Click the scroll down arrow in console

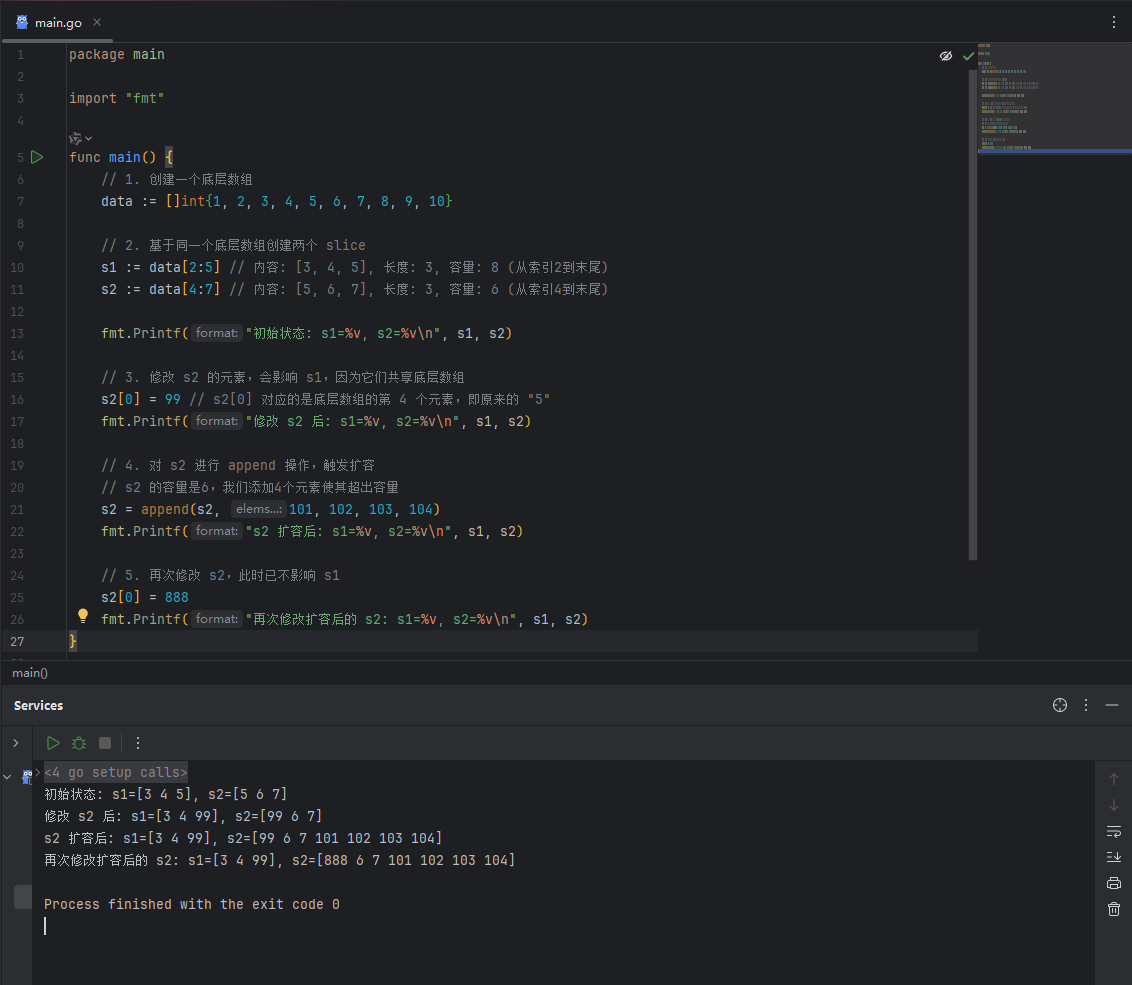[x=1114, y=805]
